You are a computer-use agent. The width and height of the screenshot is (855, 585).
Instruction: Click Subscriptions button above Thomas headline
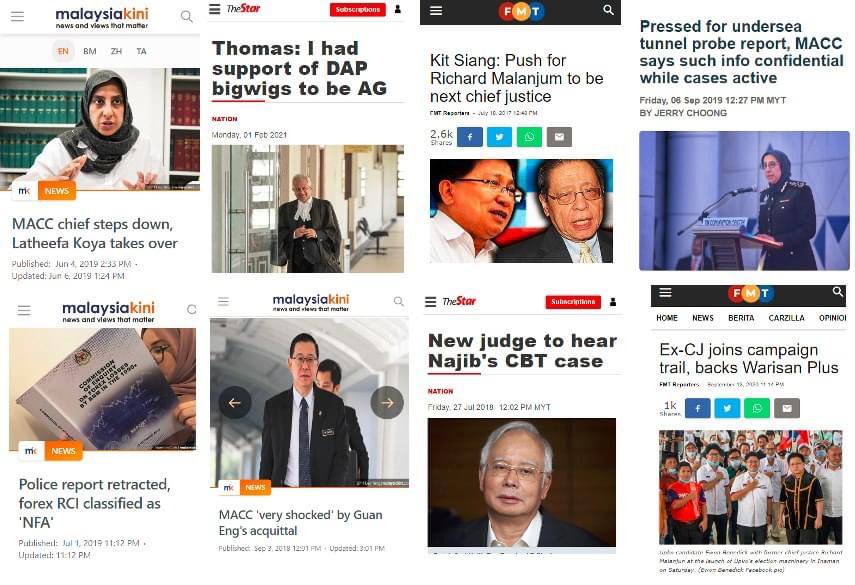[358, 9]
